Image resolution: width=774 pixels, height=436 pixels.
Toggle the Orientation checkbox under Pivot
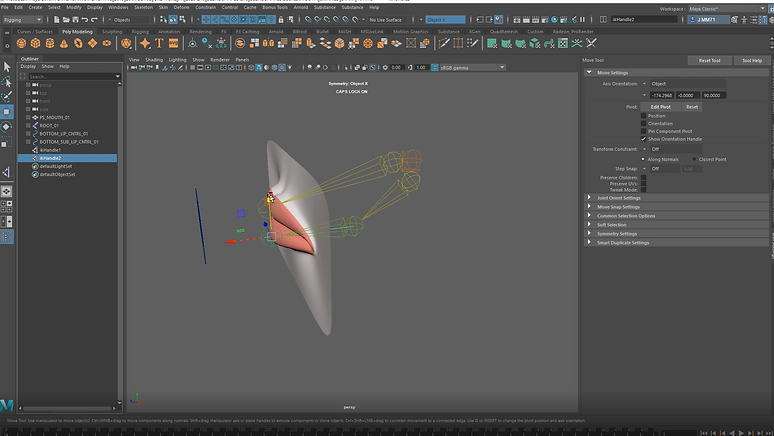coord(643,123)
